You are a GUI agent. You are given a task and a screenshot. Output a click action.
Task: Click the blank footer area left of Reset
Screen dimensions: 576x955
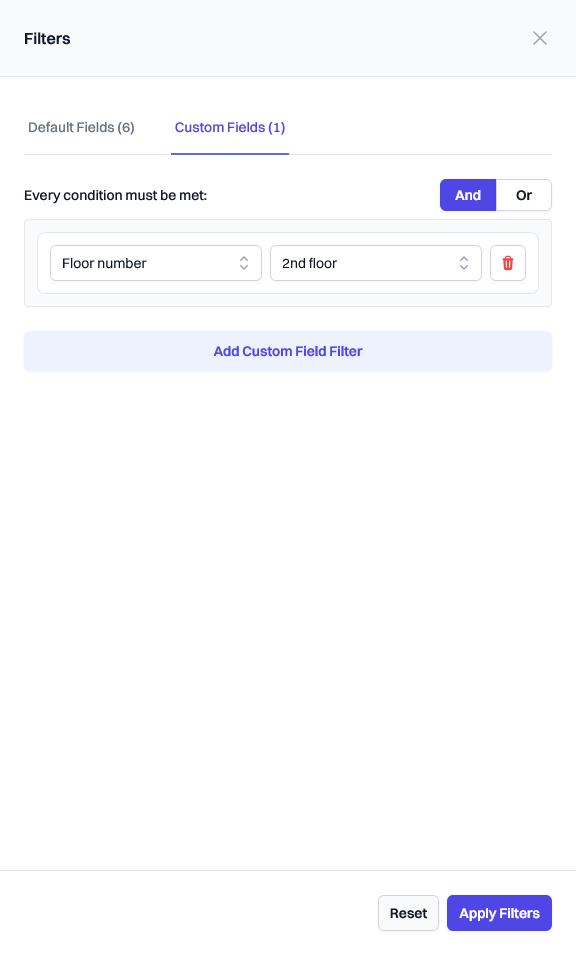183,913
